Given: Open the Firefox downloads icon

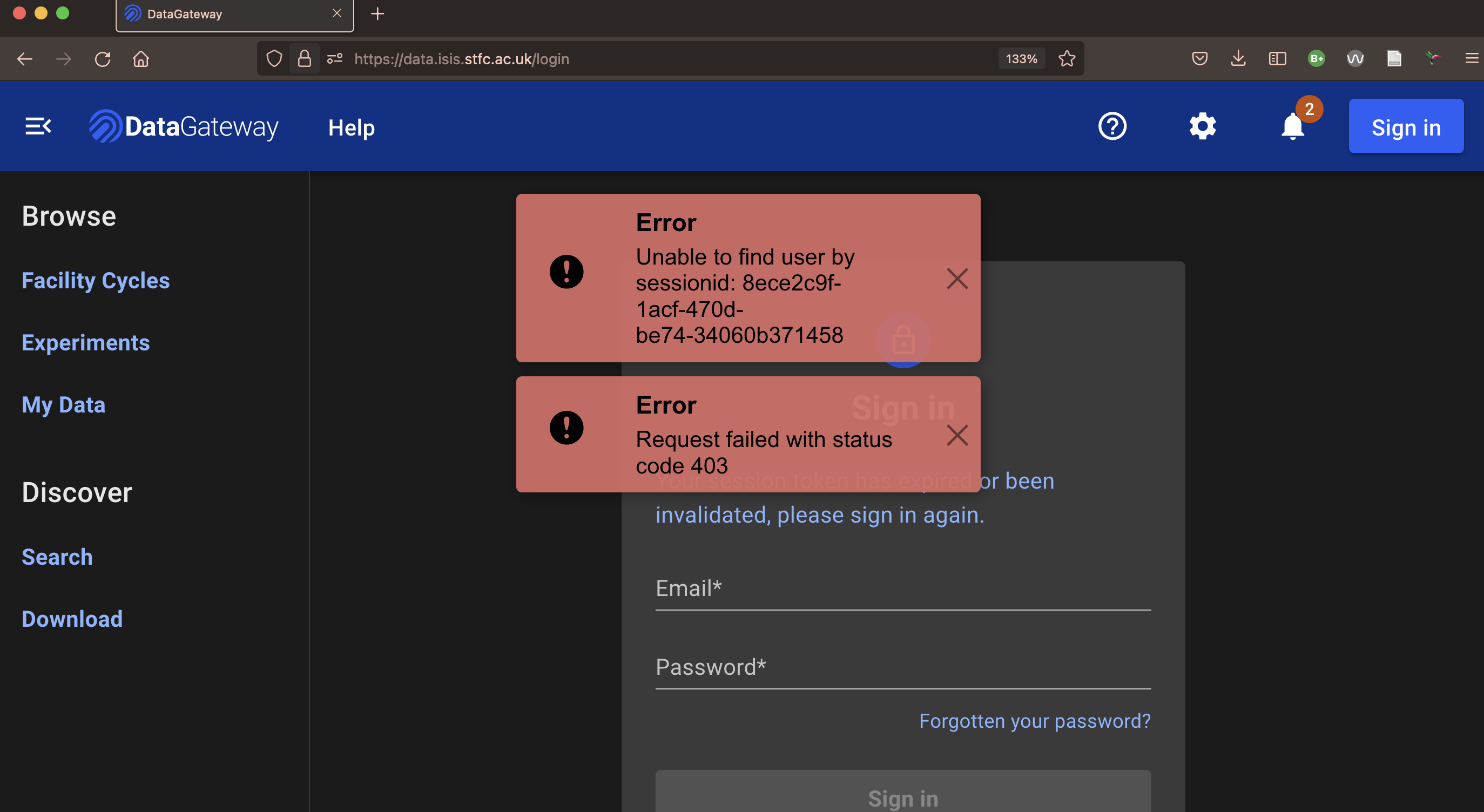Looking at the screenshot, I should click(1238, 58).
